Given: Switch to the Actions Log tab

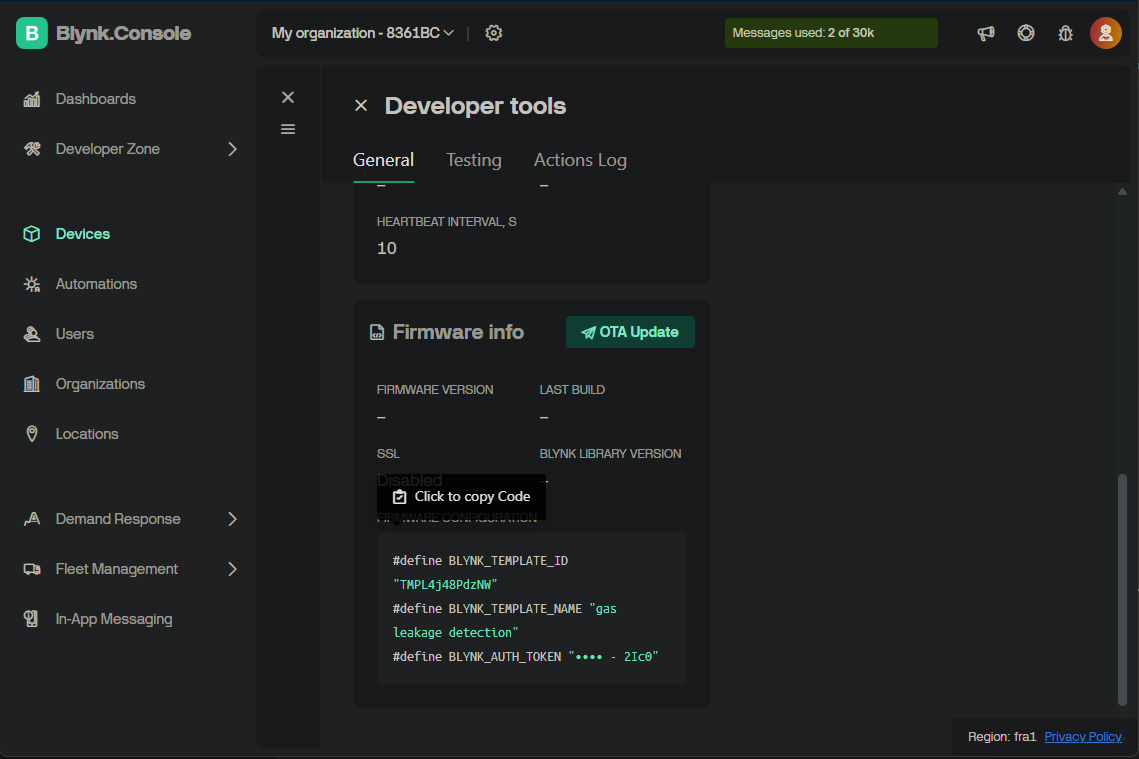Looking at the screenshot, I should point(580,160).
